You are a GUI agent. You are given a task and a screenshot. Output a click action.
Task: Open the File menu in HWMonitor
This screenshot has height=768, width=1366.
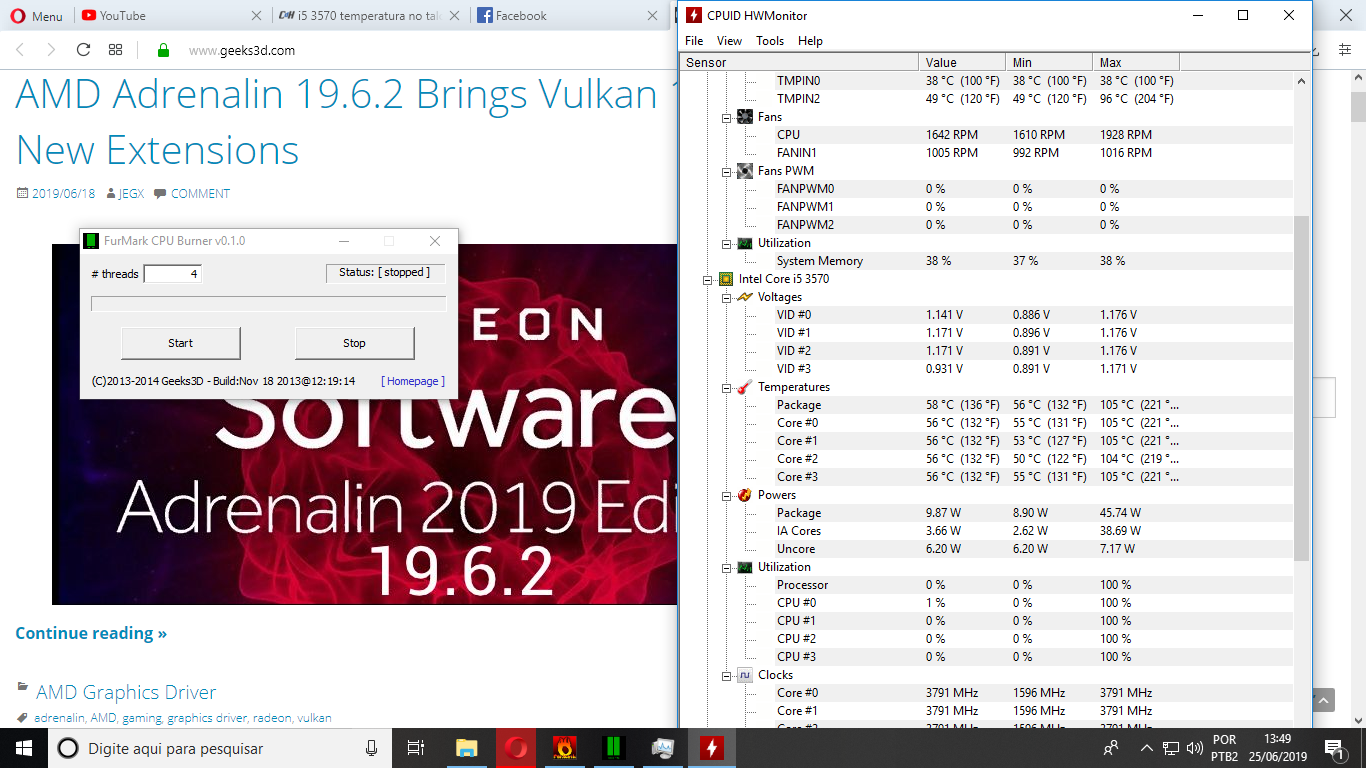694,41
